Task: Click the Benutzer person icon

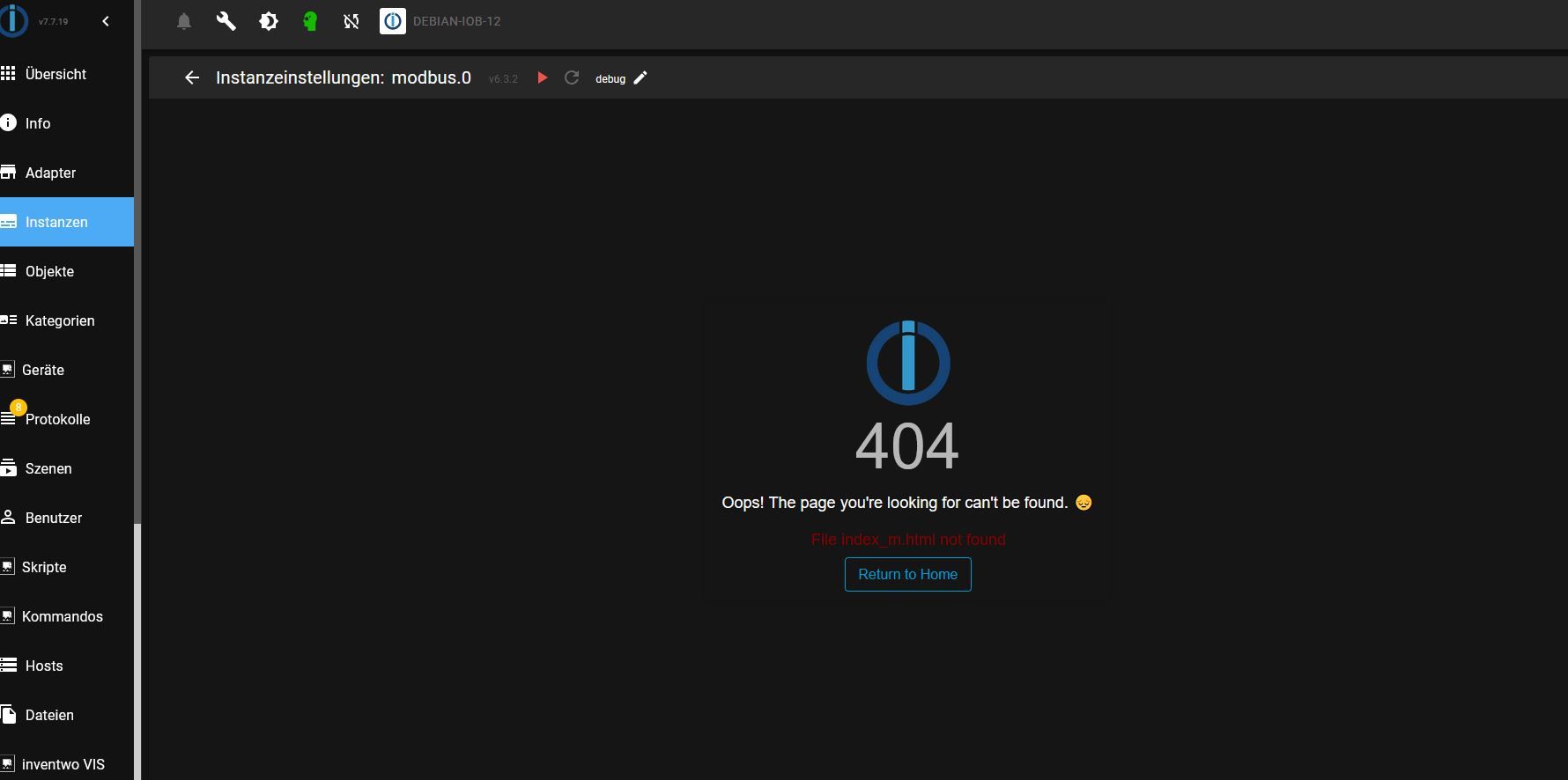Action: tap(8, 518)
